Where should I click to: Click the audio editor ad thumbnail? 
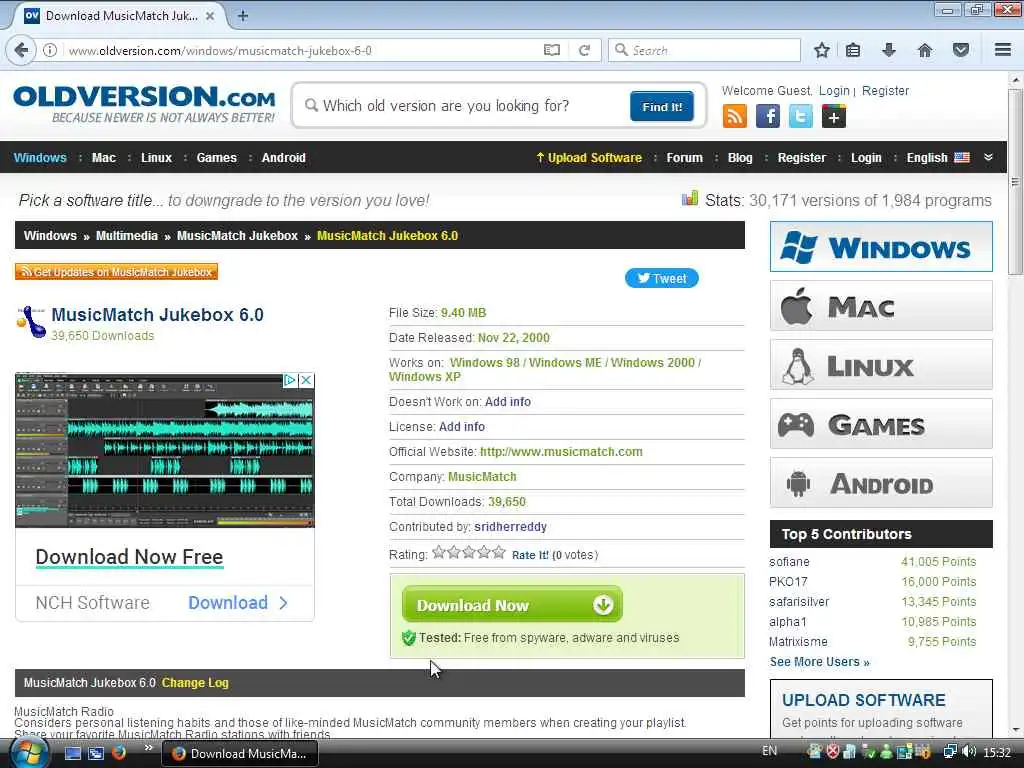point(165,450)
